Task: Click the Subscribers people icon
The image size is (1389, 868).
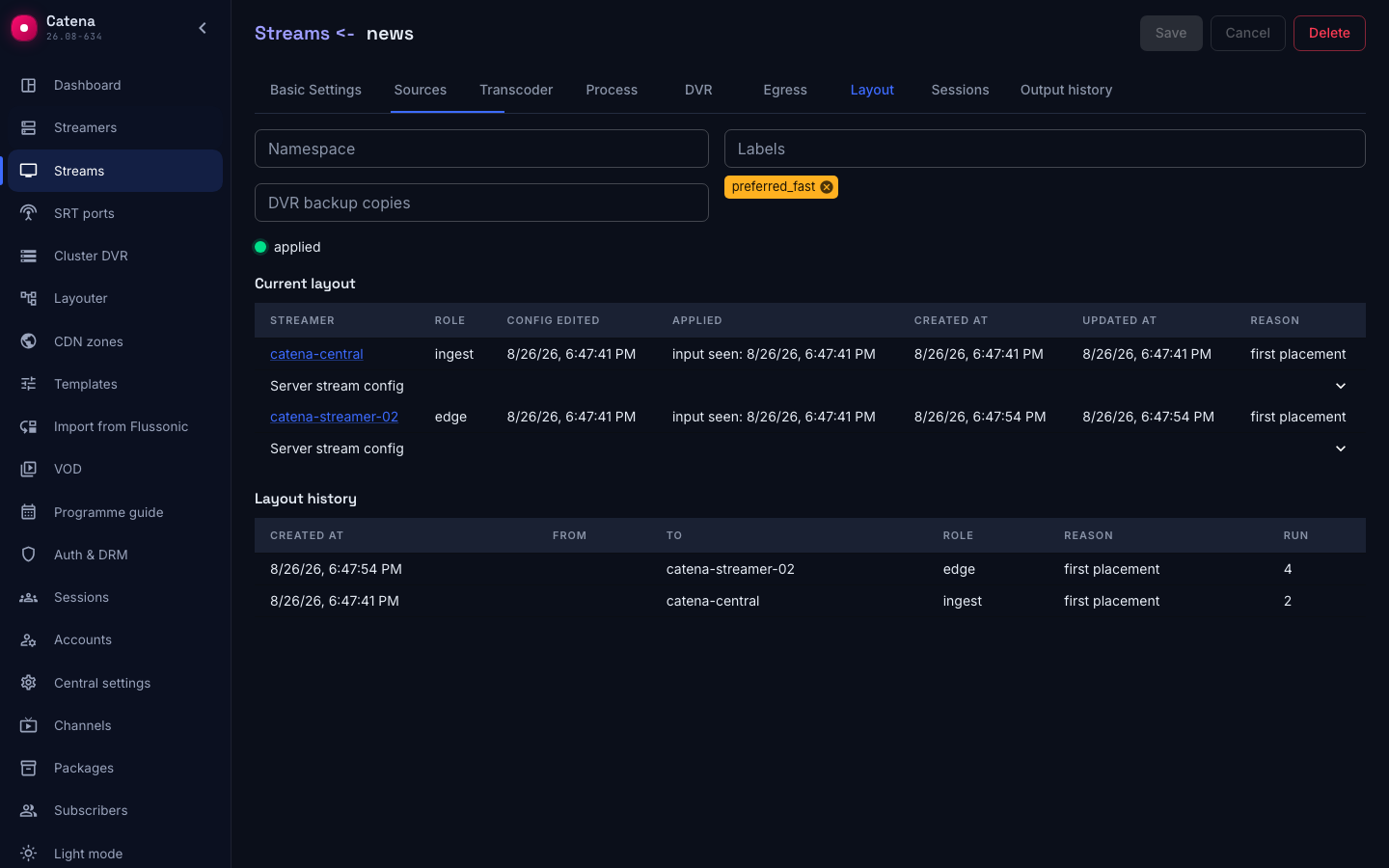Action: pos(29,810)
